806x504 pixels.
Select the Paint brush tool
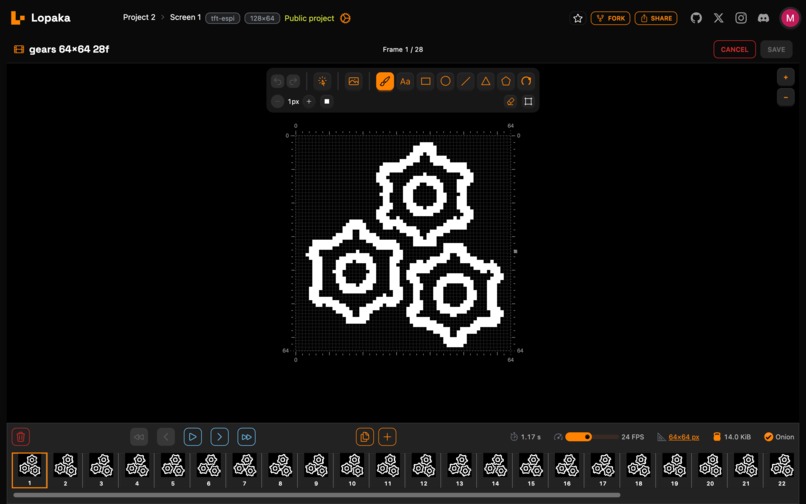point(384,81)
